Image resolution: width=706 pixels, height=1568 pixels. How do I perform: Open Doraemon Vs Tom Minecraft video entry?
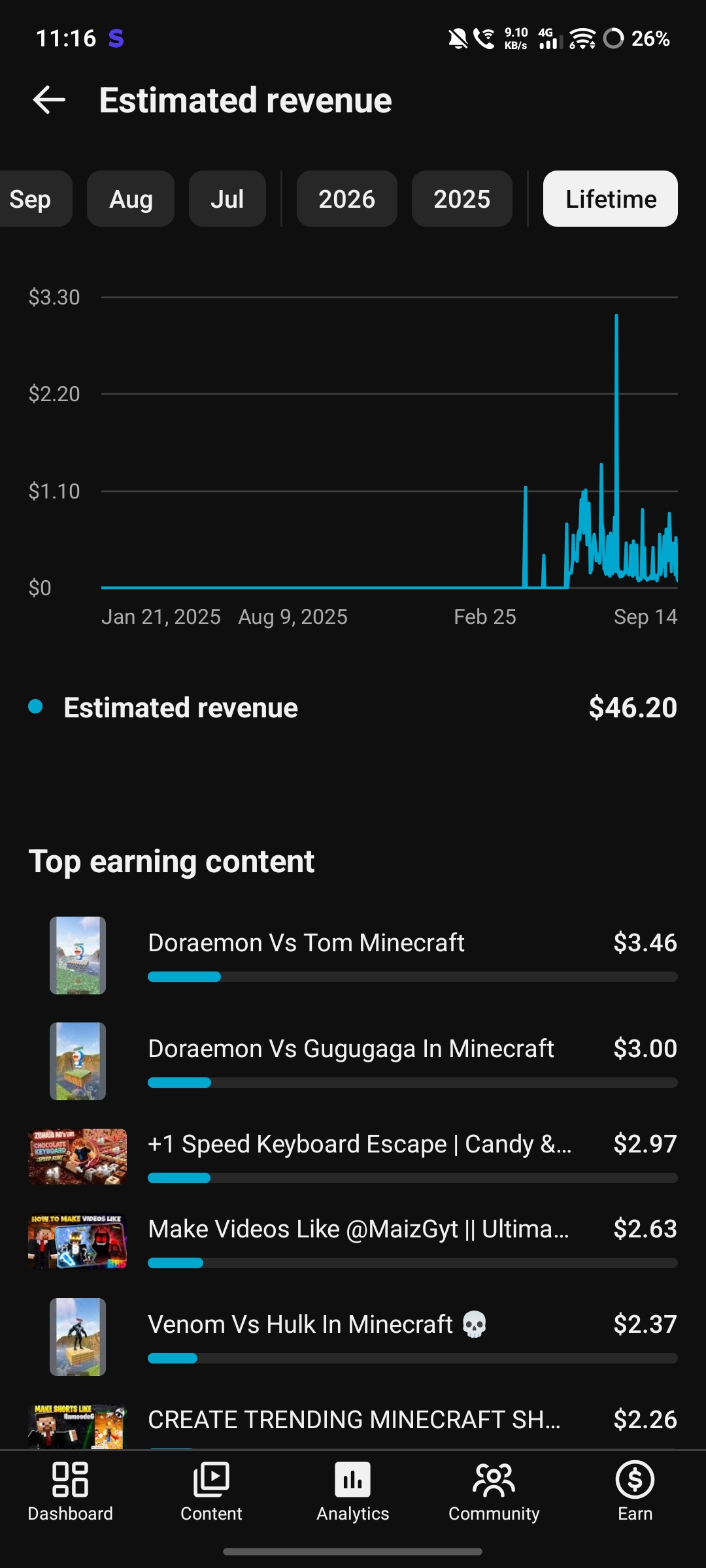[353, 955]
